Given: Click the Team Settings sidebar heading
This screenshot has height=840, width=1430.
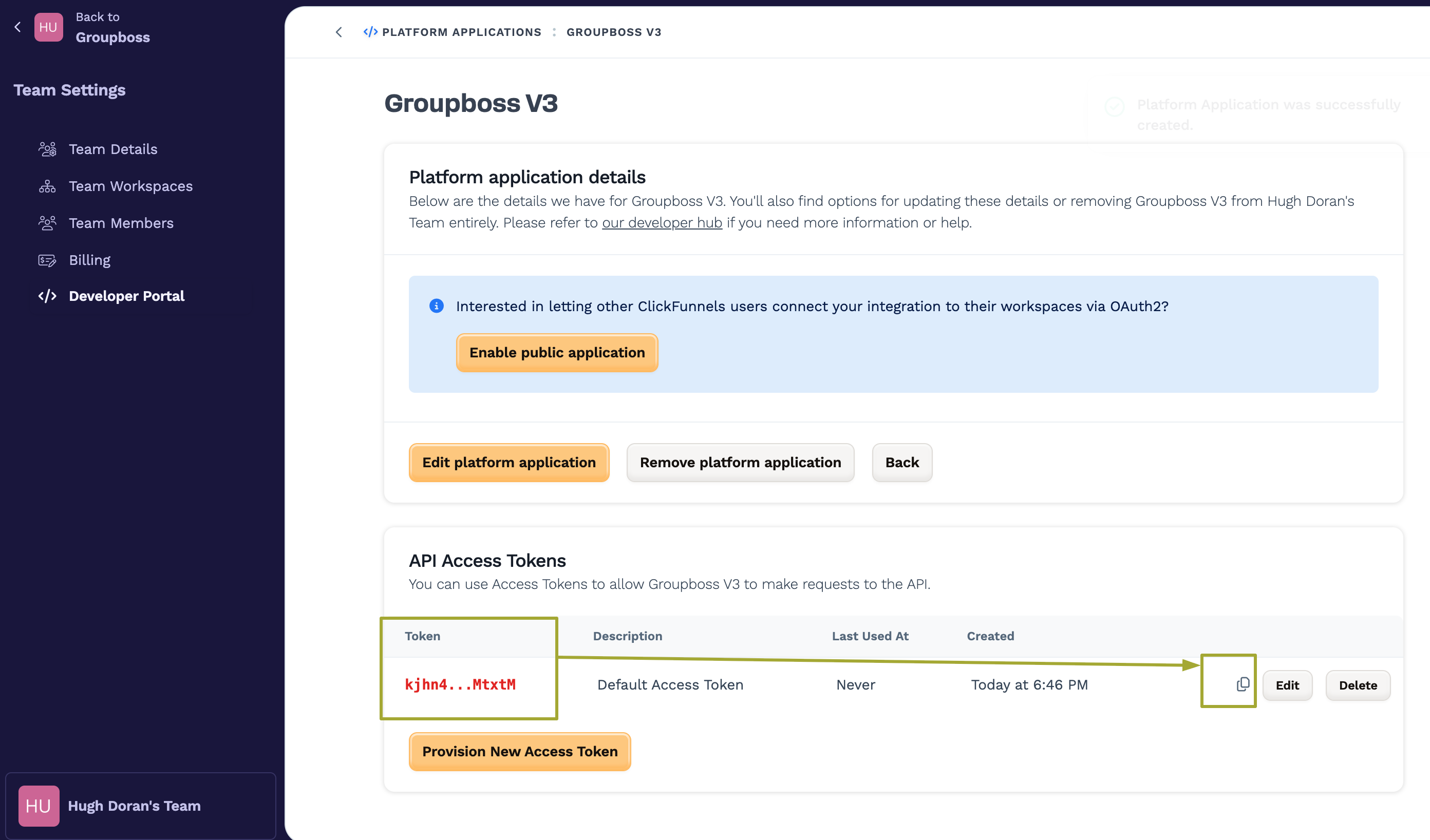Looking at the screenshot, I should tap(69, 90).
